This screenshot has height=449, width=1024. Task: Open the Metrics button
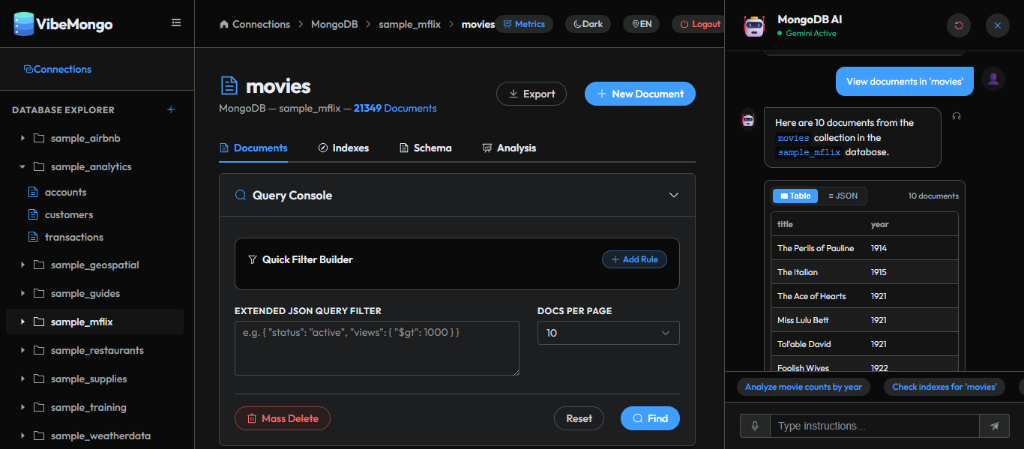coord(524,24)
